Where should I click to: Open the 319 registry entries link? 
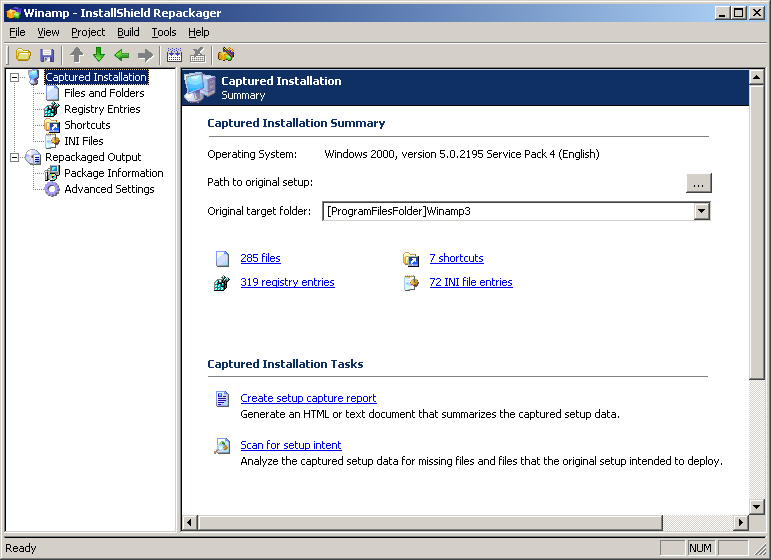click(x=287, y=283)
